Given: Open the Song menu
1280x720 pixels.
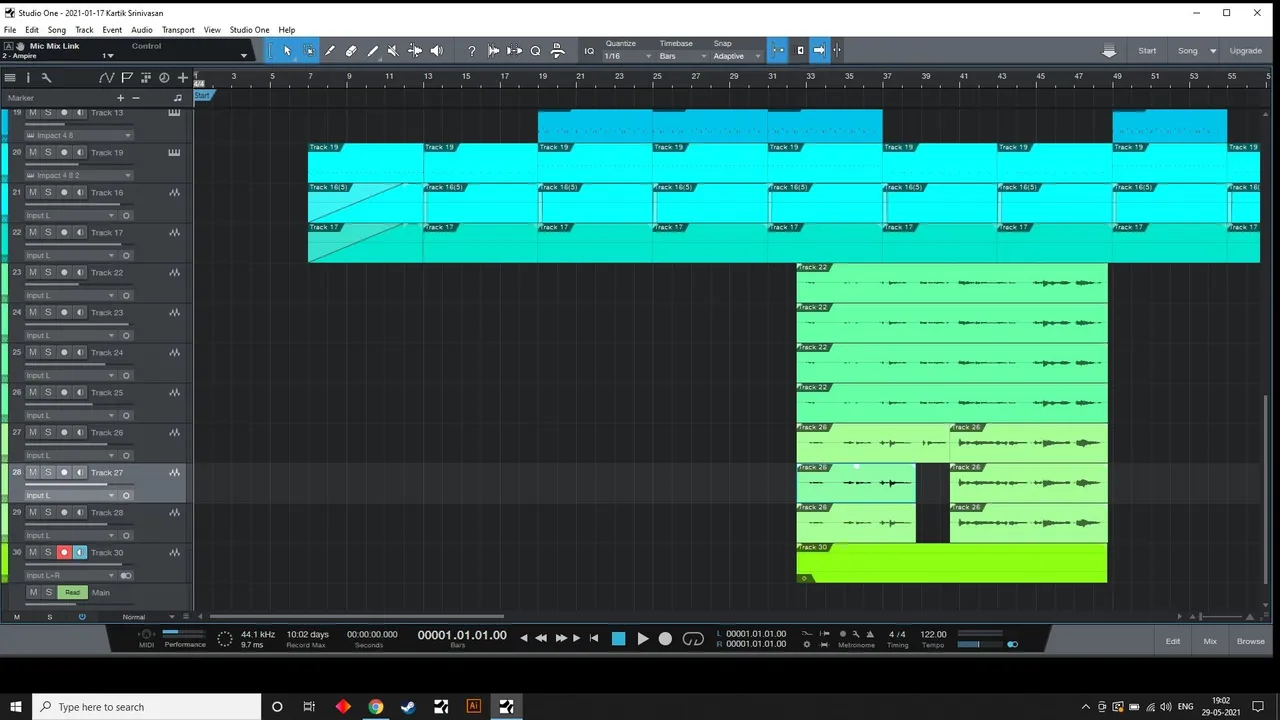Looking at the screenshot, I should [x=57, y=30].
